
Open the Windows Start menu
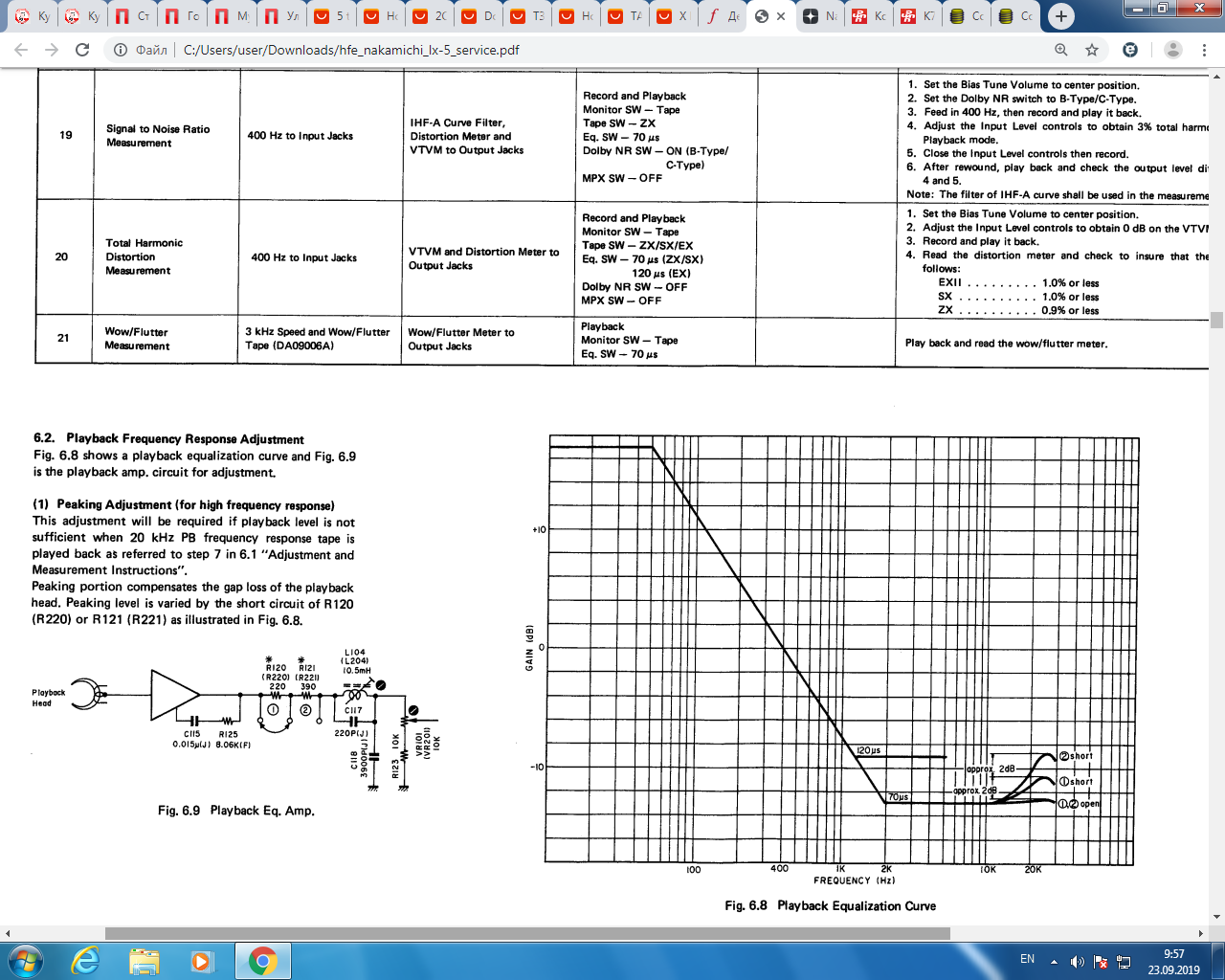[26, 960]
